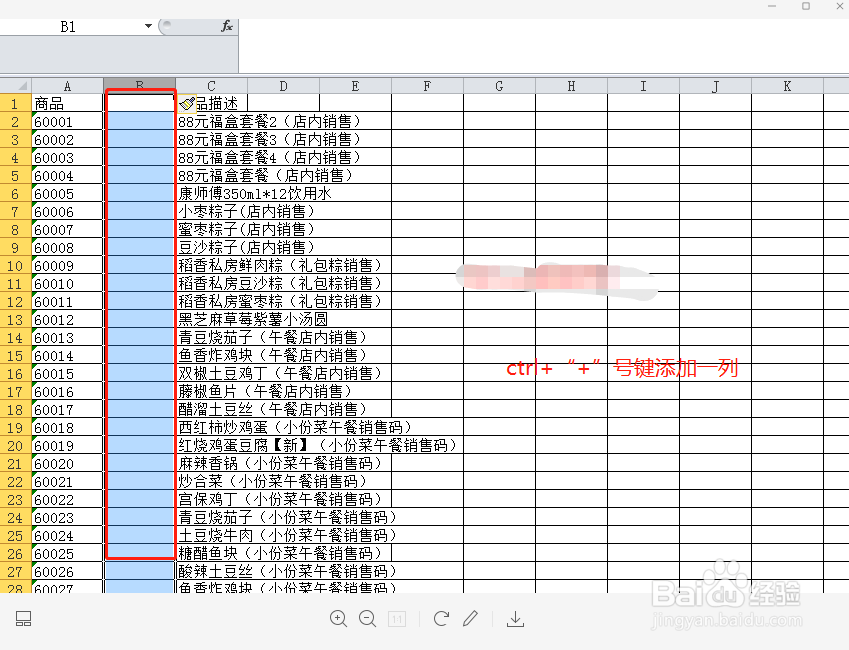
Task: Click cell 稻香私房鲜肉粽（礼包粽销售）
Action: click(x=280, y=265)
